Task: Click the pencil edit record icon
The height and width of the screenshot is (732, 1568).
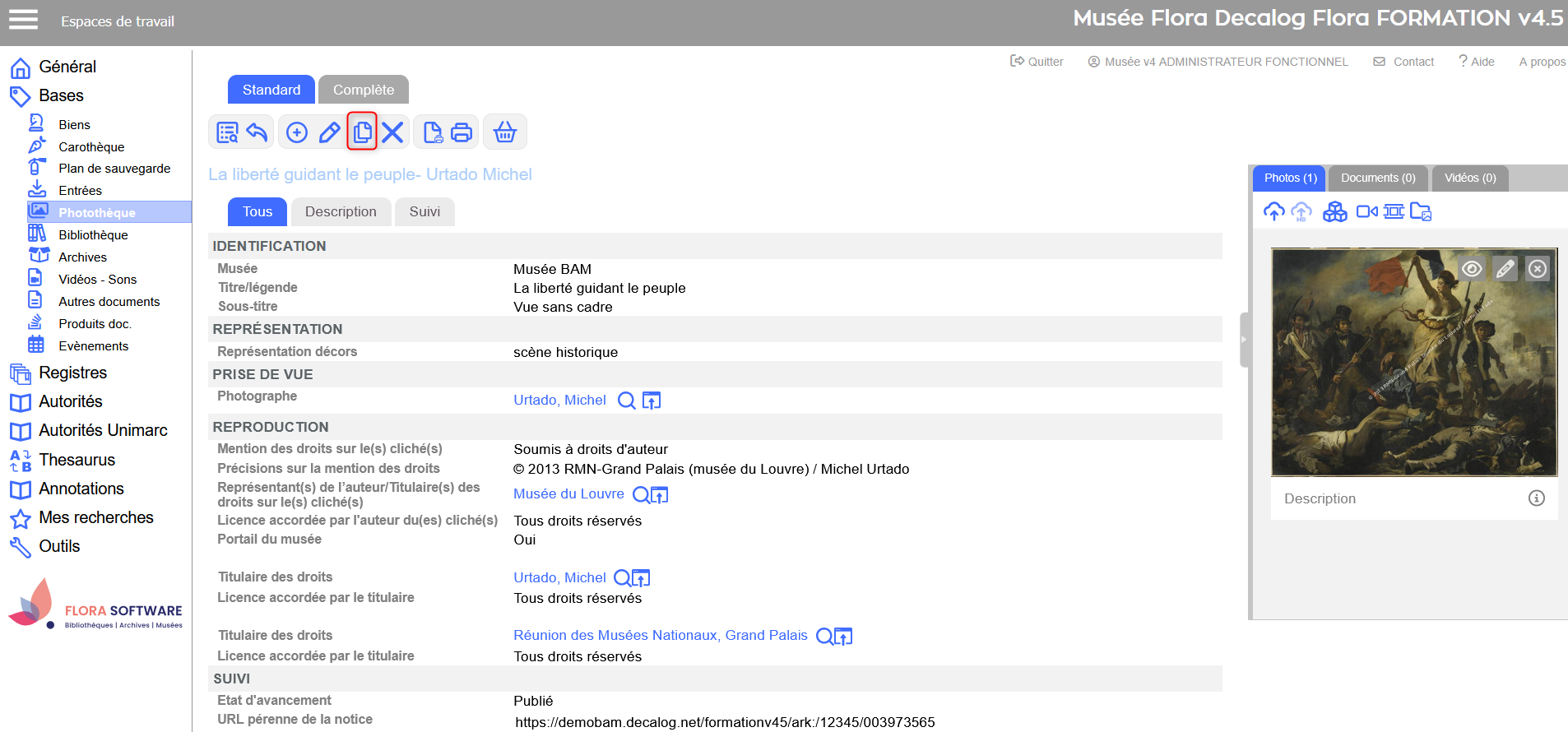Action: pos(329,132)
